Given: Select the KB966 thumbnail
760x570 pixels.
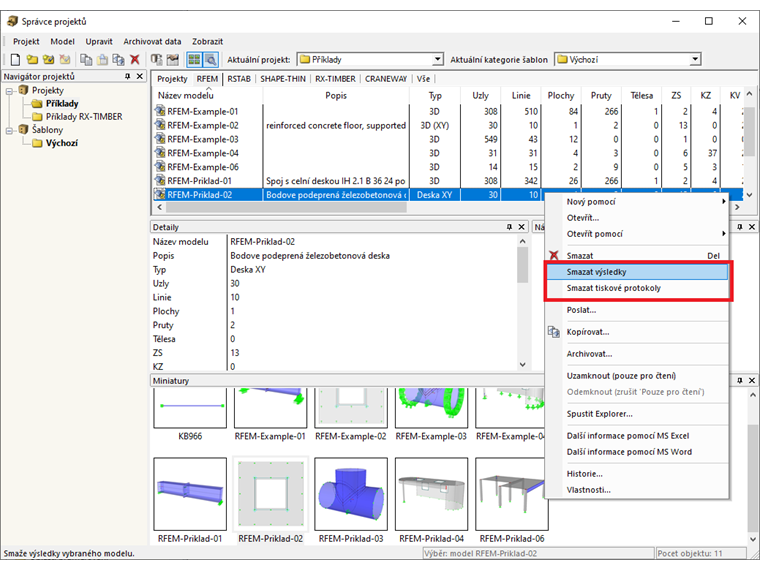Looking at the screenshot, I should pyautogui.click(x=190, y=415).
